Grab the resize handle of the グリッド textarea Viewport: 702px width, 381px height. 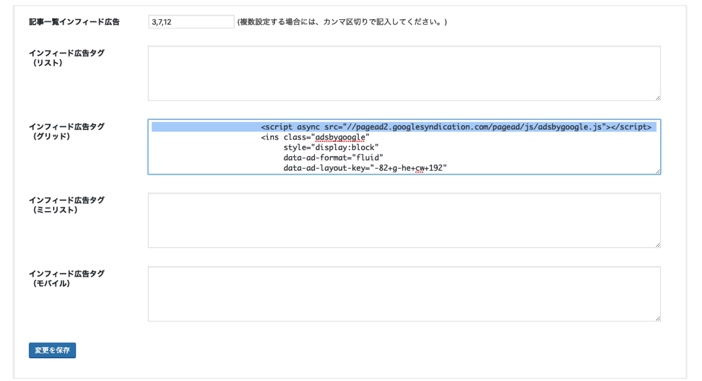(658, 171)
